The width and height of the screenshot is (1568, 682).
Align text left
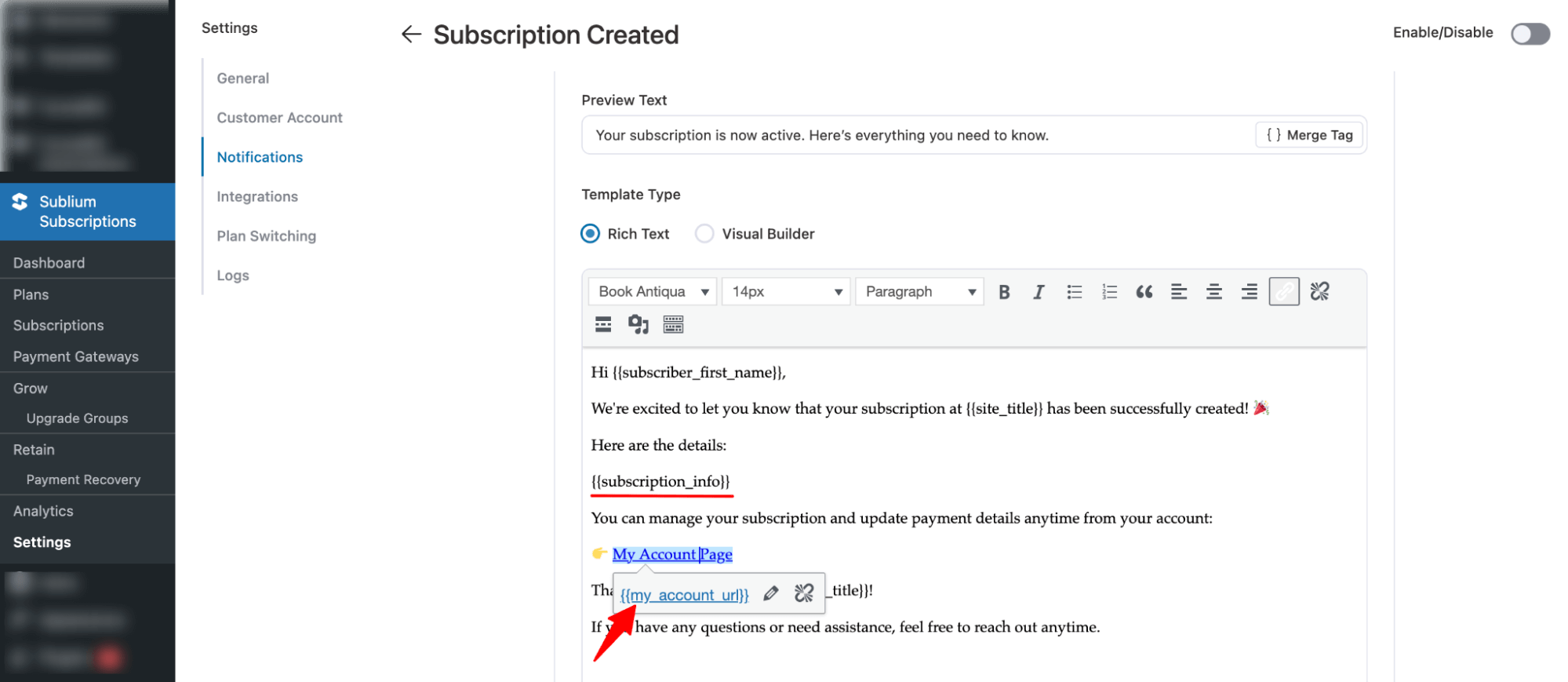click(1179, 292)
